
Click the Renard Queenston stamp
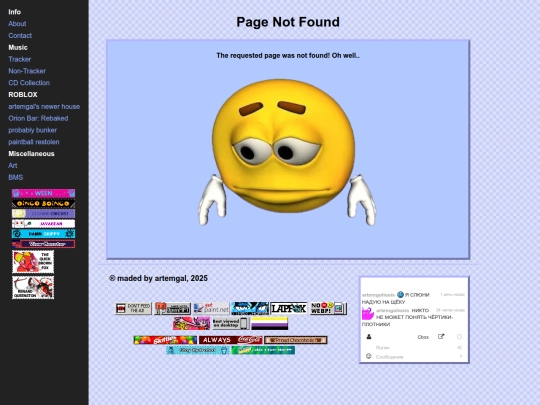[x=33, y=287]
